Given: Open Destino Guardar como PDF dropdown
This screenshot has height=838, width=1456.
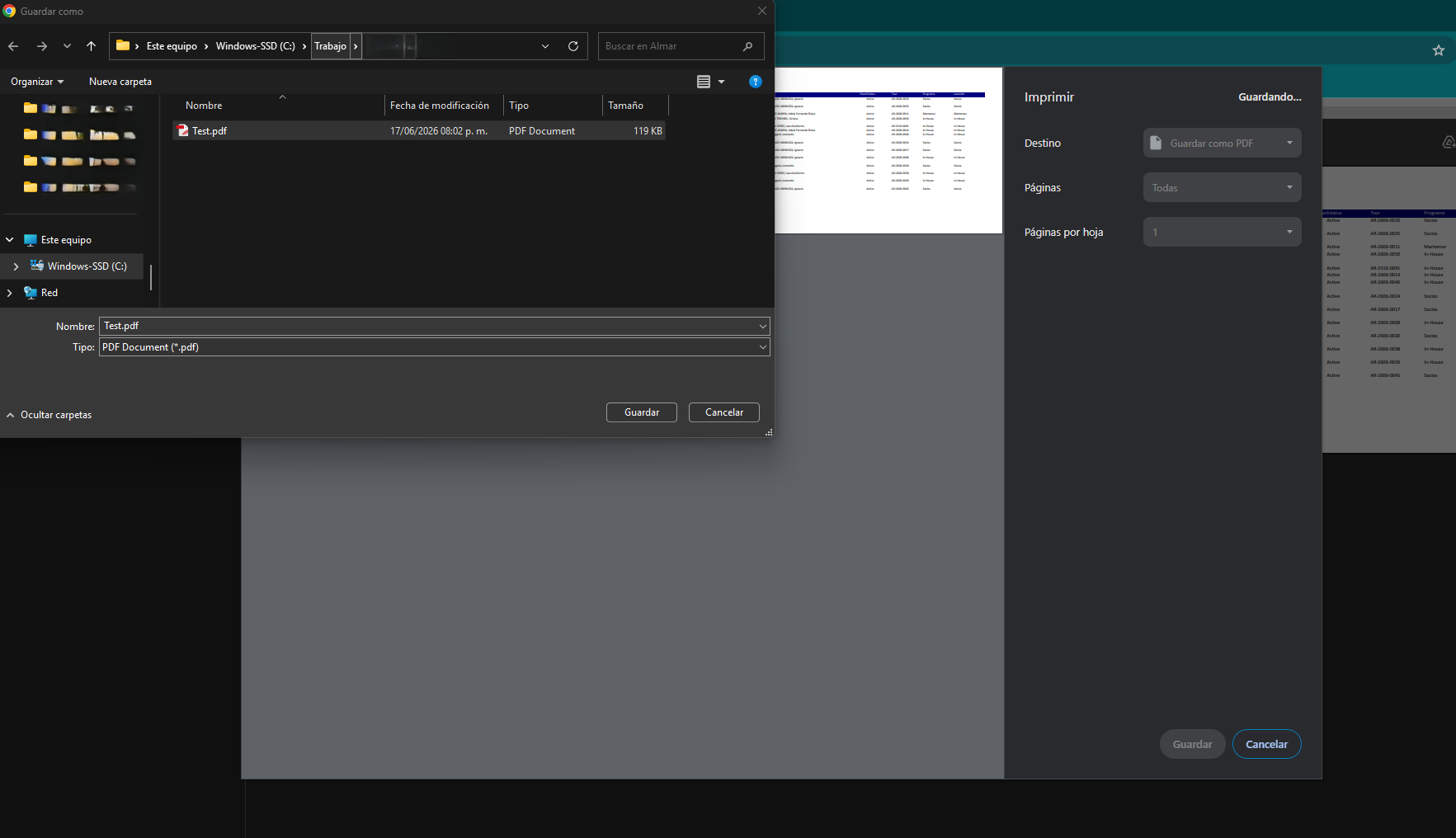Looking at the screenshot, I should click(1222, 143).
